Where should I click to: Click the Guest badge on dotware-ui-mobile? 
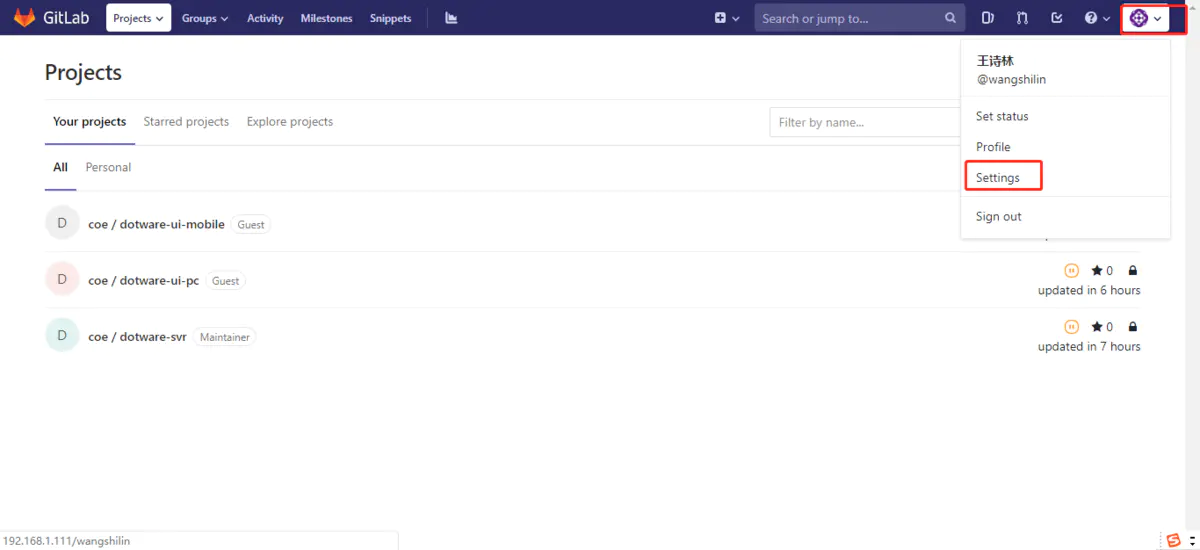[x=251, y=225]
